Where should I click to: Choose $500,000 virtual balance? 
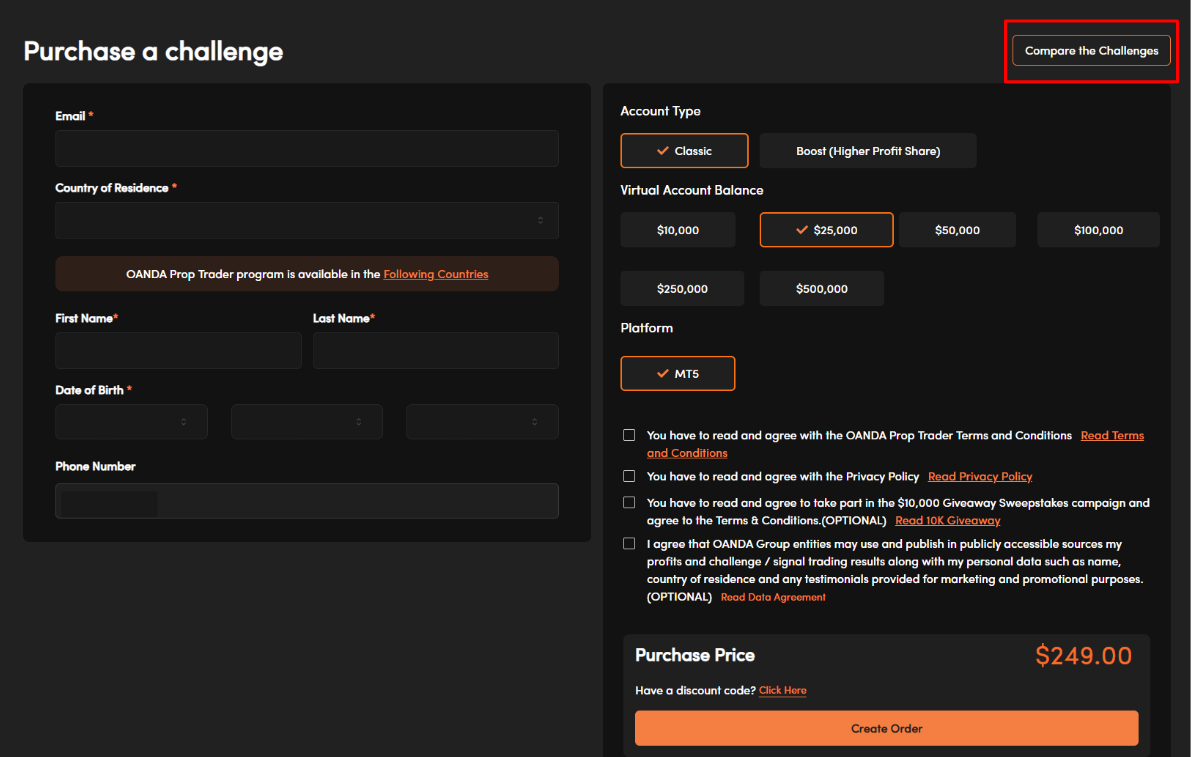[822, 289]
